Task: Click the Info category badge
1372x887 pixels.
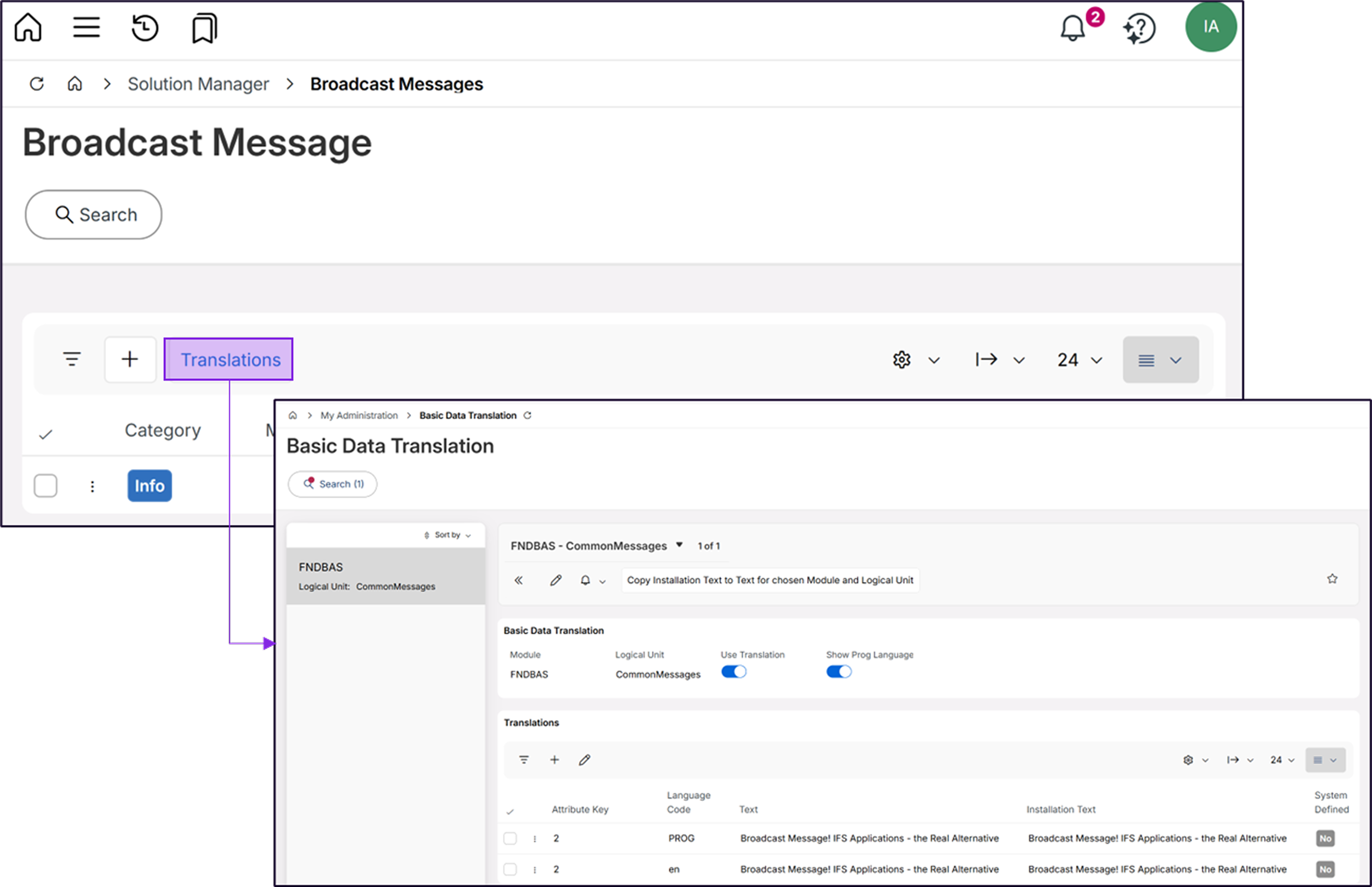Action: 150,485
